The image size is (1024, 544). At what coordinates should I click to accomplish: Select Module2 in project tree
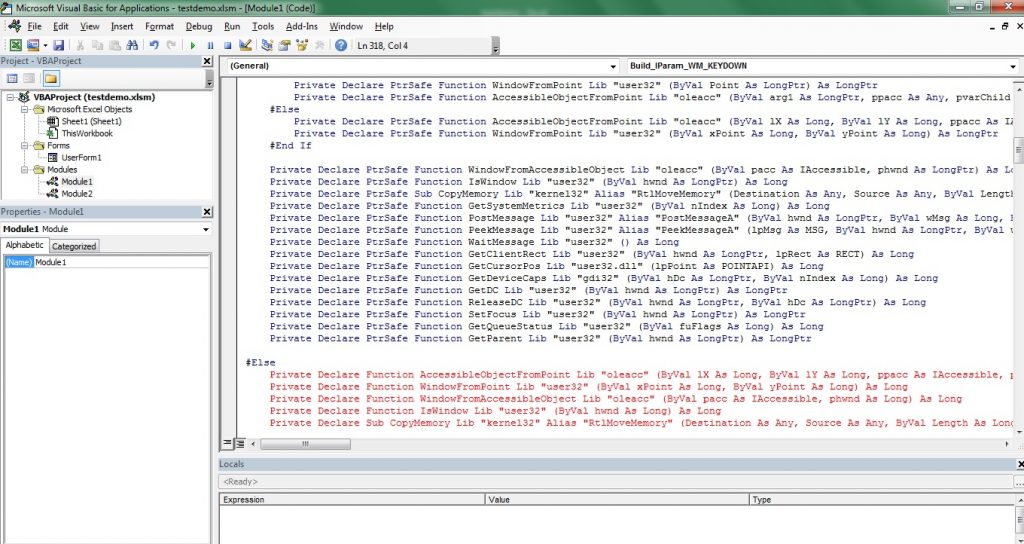click(77, 194)
